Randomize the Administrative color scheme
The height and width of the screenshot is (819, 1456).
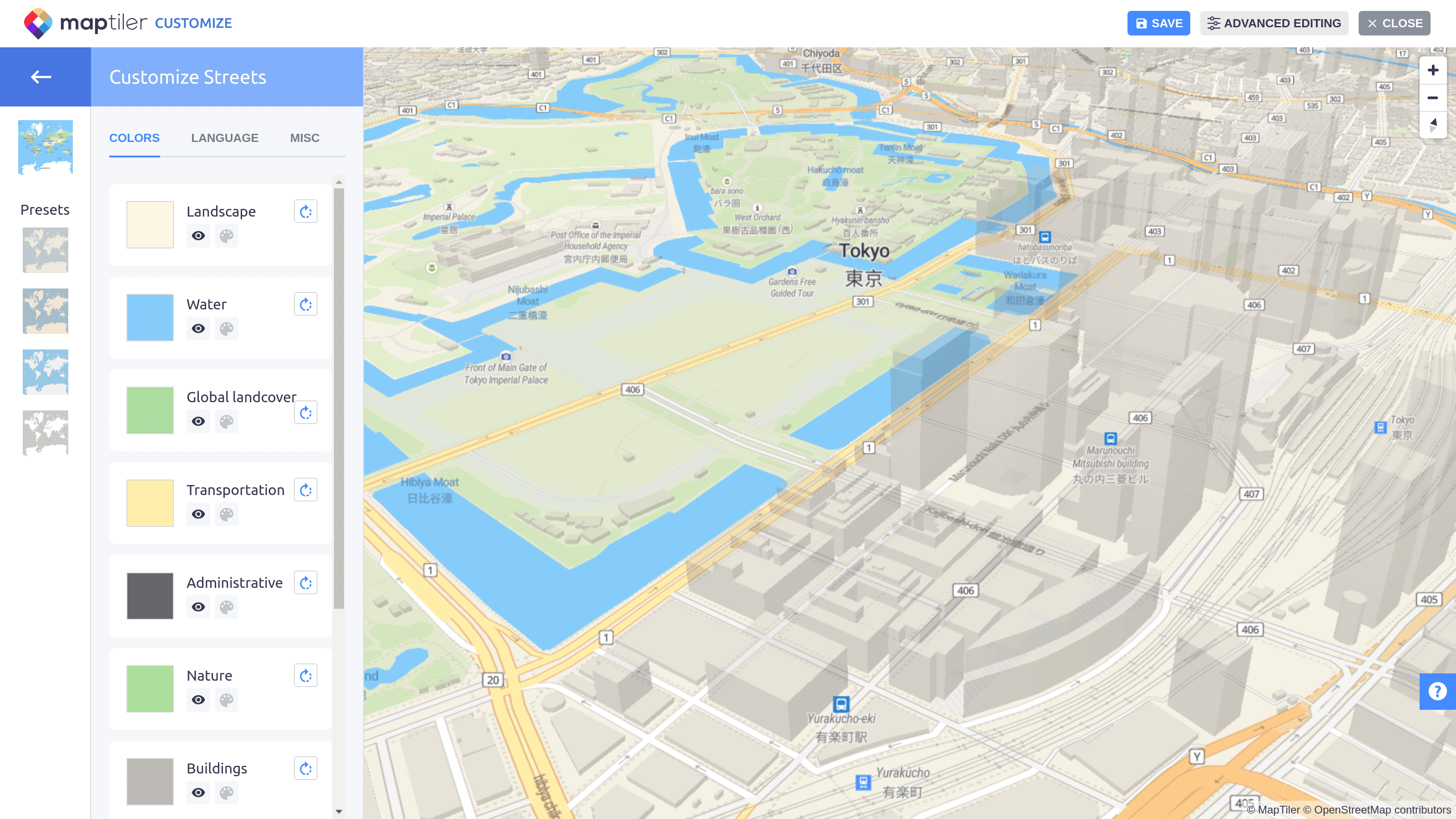pyautogui.click(x=305, y=582)
